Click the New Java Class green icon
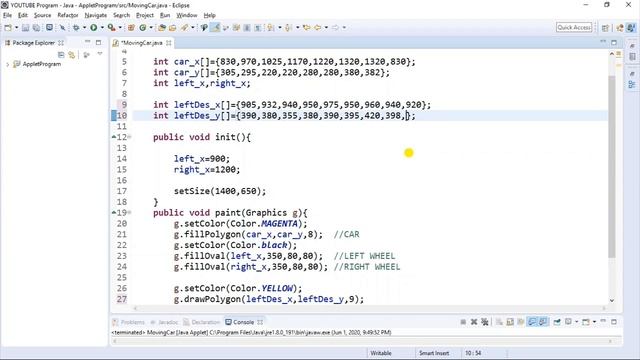The width and height of the screenshot is (640, 360). coord(142,27)
